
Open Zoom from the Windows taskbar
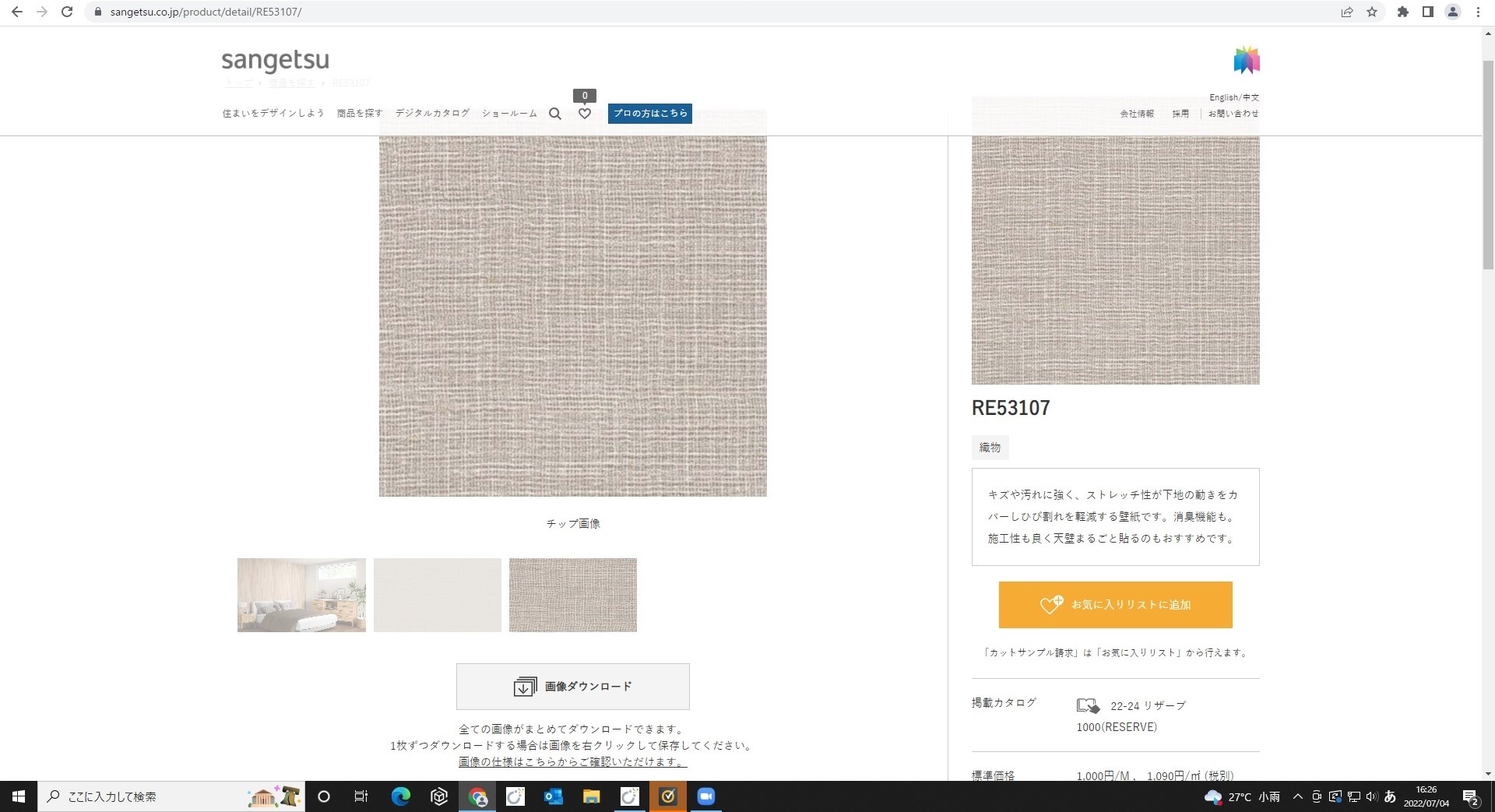point(705,796)
